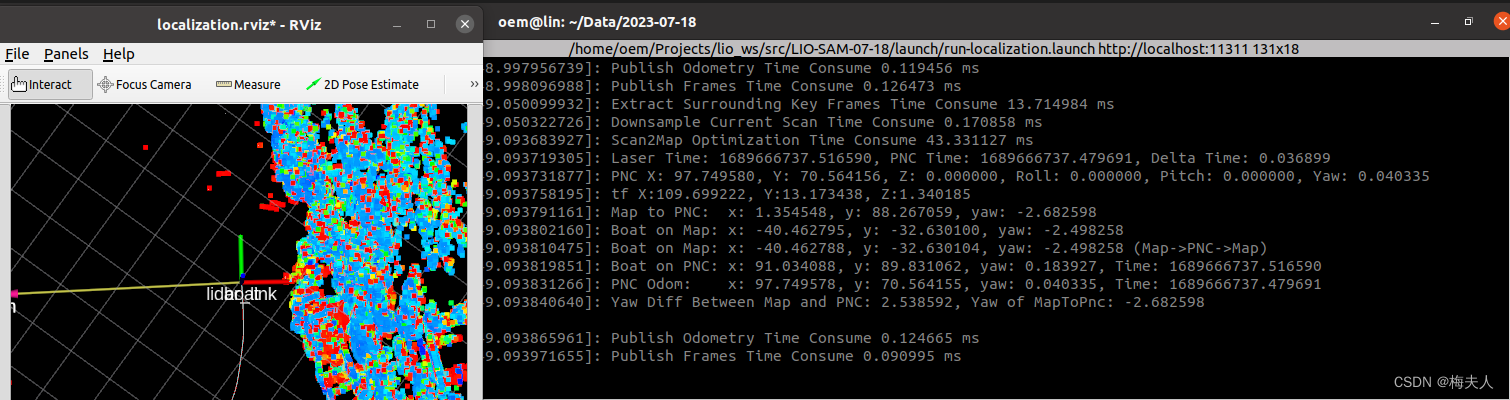Open the File menu in RViz
The image size is (1510, 400).
(x=17, y=54)
